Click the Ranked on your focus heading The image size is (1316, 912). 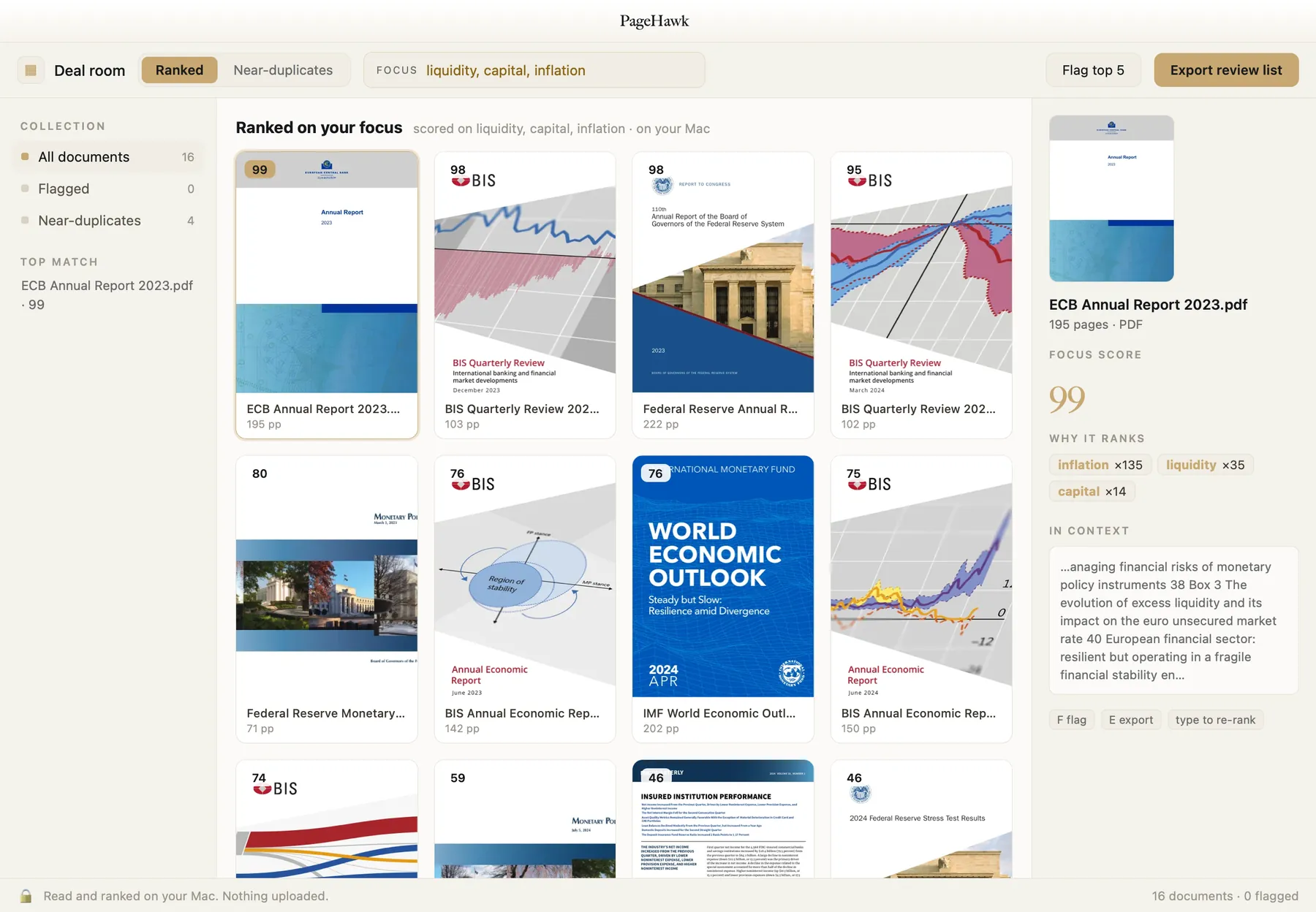[319, 128]
